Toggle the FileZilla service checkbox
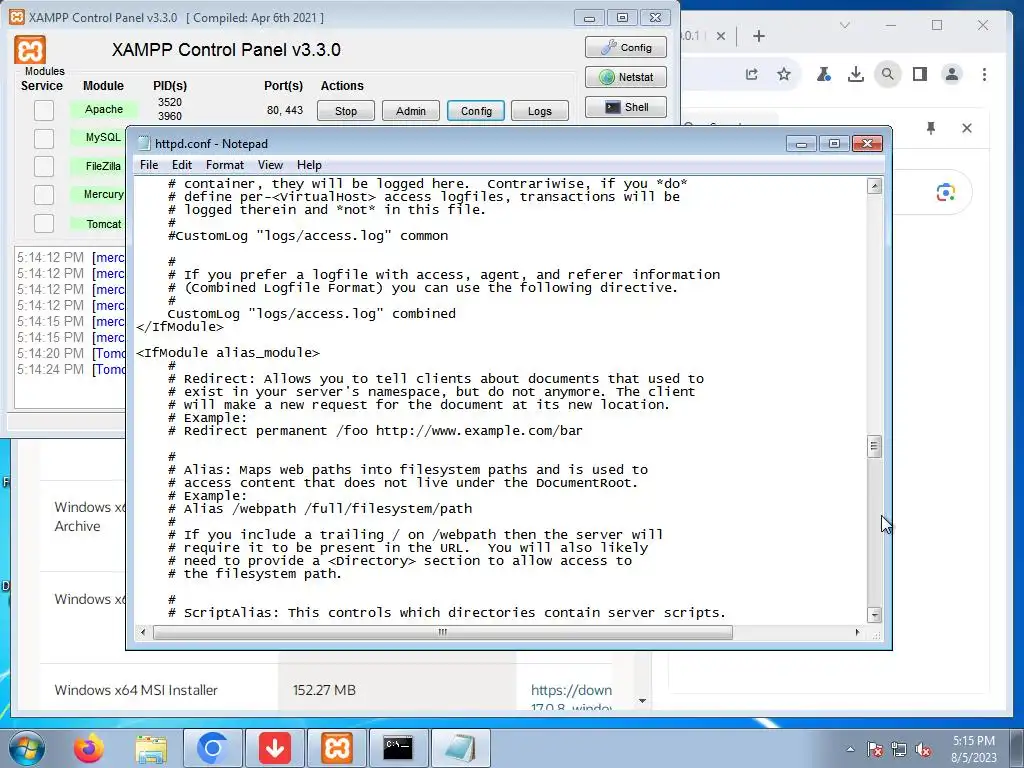Image resolution: width=1024 pixels, height=768 pixels. (x=44, y=167)
